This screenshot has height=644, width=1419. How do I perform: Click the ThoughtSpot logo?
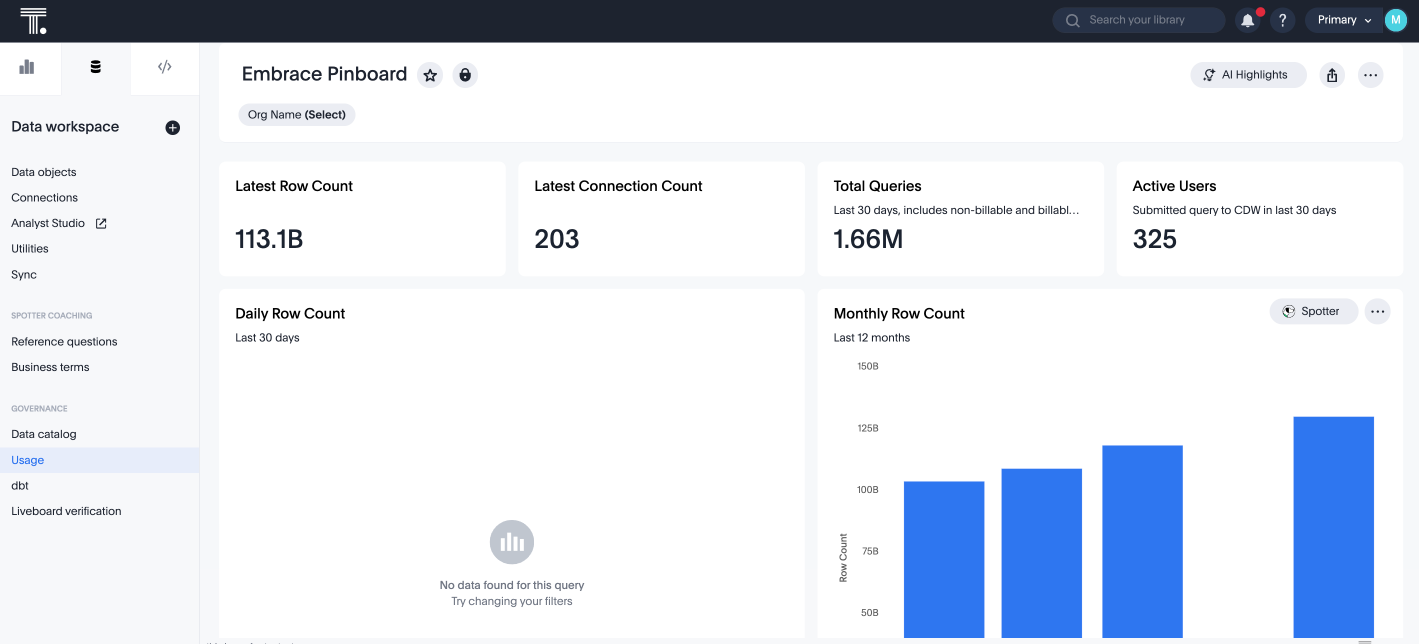pos(33,20)
